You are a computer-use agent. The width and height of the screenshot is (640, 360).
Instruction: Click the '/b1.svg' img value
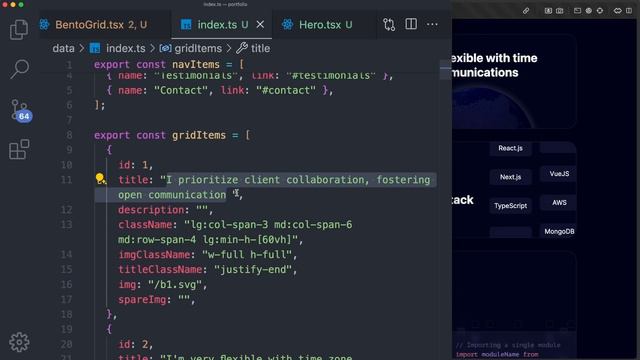pyautogui.click(x=174, y=284)
